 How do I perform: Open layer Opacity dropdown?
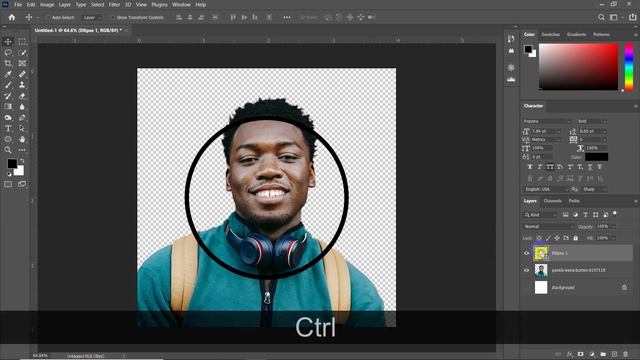[x=613, y=227]
